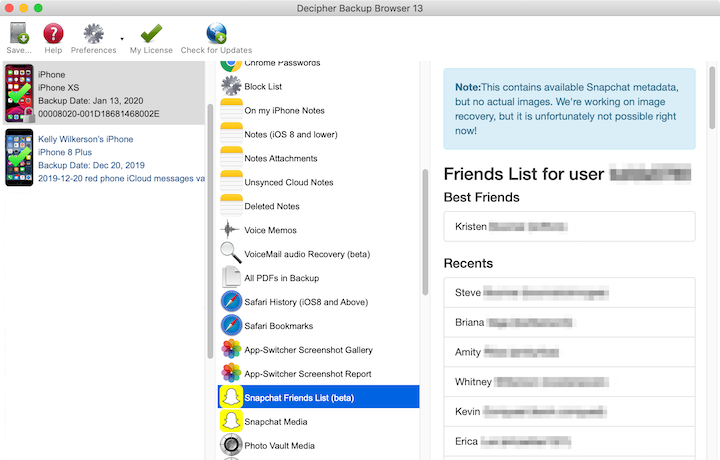Open App-Switcher Screenshot Gallery icon
Image resolution: width=720 pixels, height=460 pixels.
click(231, 349)
